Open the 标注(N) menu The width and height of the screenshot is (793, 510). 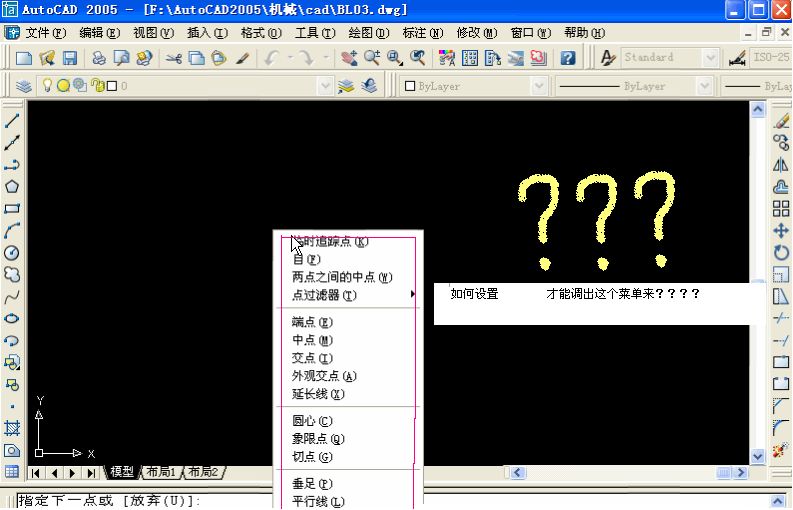pos(423,33)
